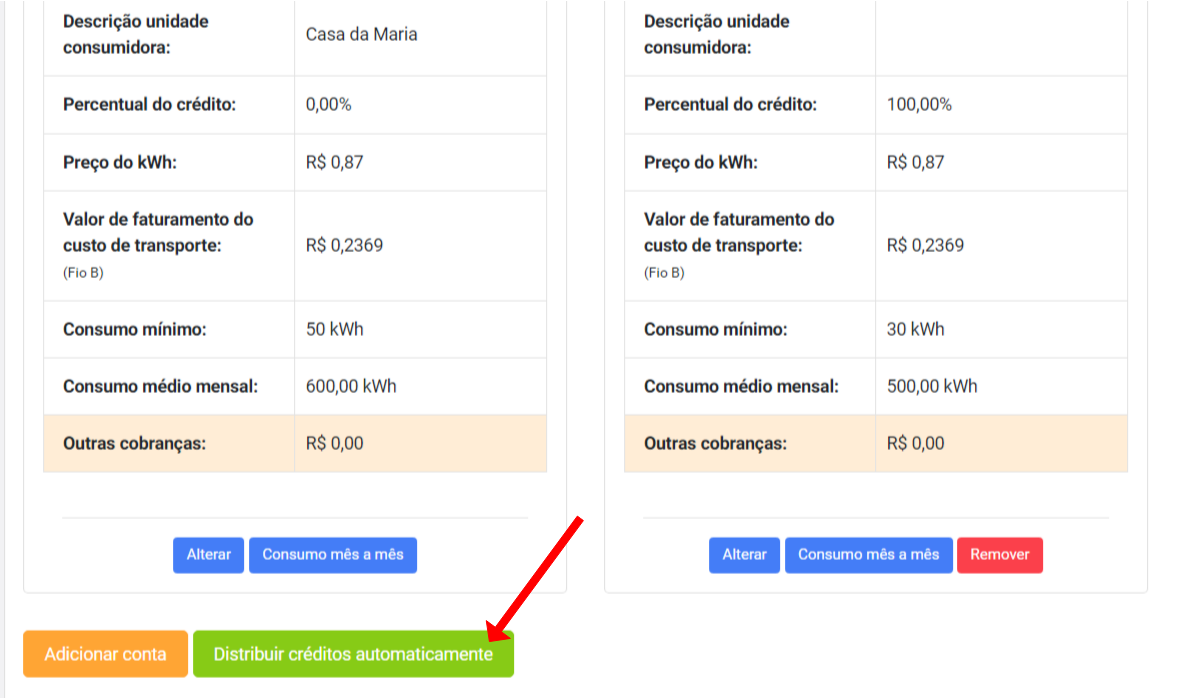Click the 50 kWh minimum consumption value
Viewport: 1192px width, 698px height.
click(x=334, y=329)
